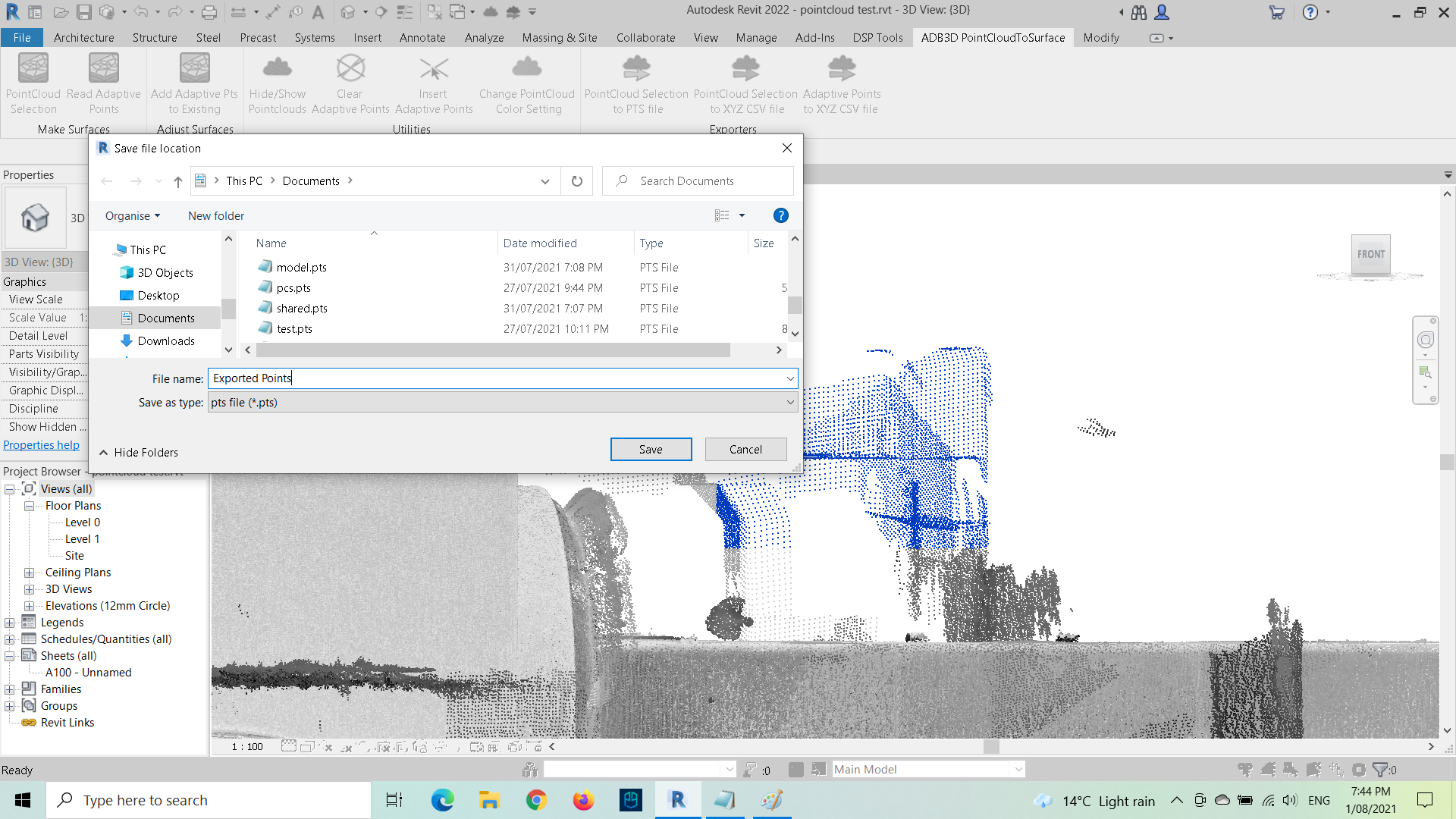Select model.pts in the file list

point(301,268)
